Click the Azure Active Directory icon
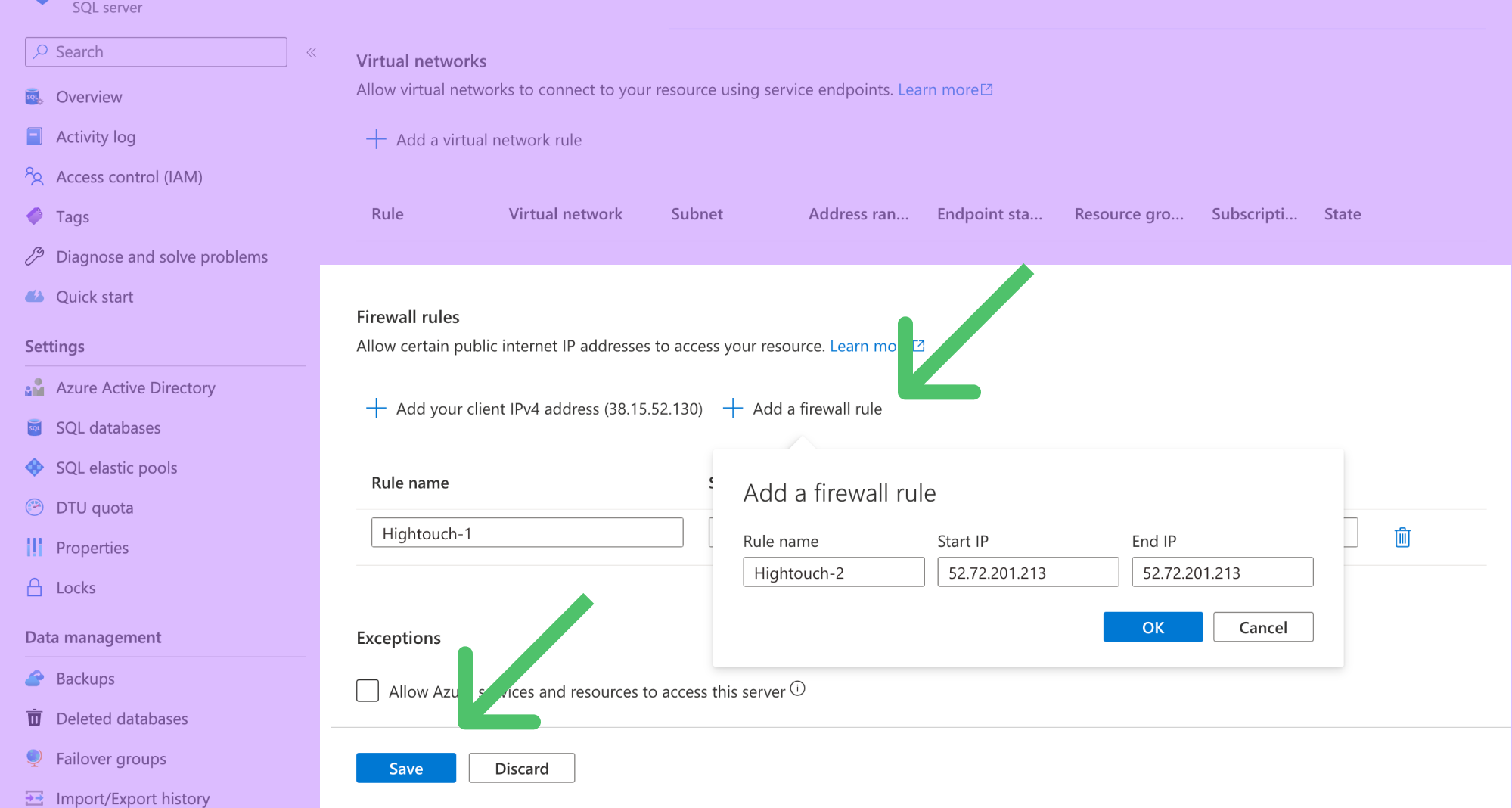 (34, 388)
